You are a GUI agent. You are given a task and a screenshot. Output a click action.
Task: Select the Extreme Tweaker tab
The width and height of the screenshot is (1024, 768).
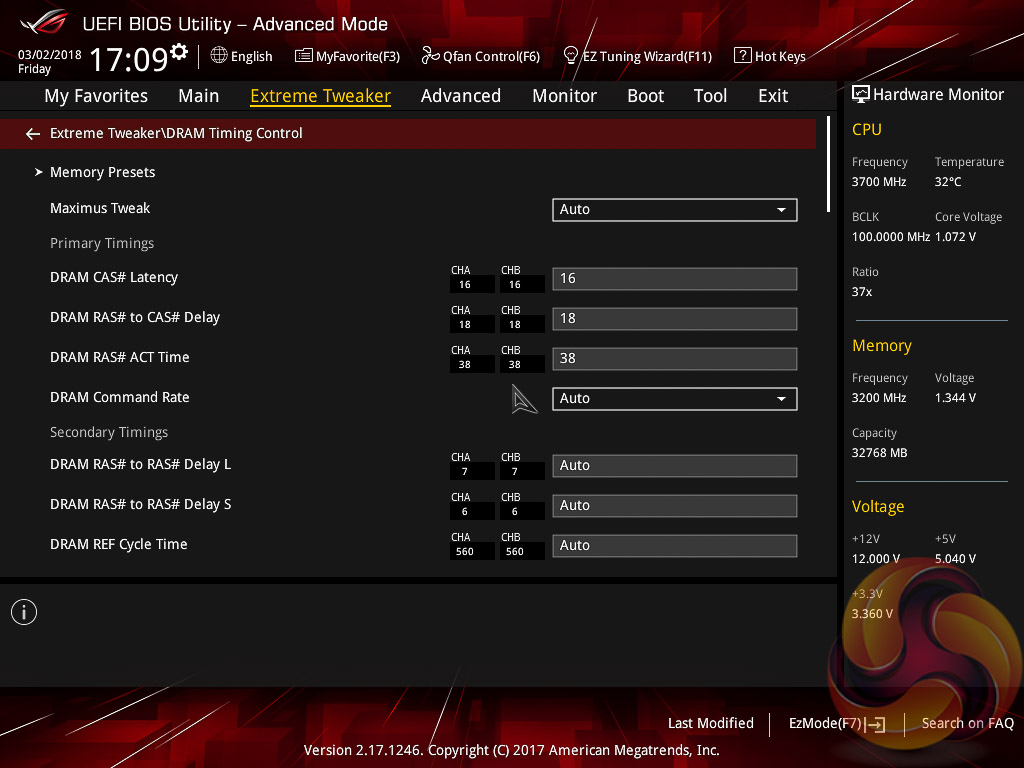[x=320, y=96]
